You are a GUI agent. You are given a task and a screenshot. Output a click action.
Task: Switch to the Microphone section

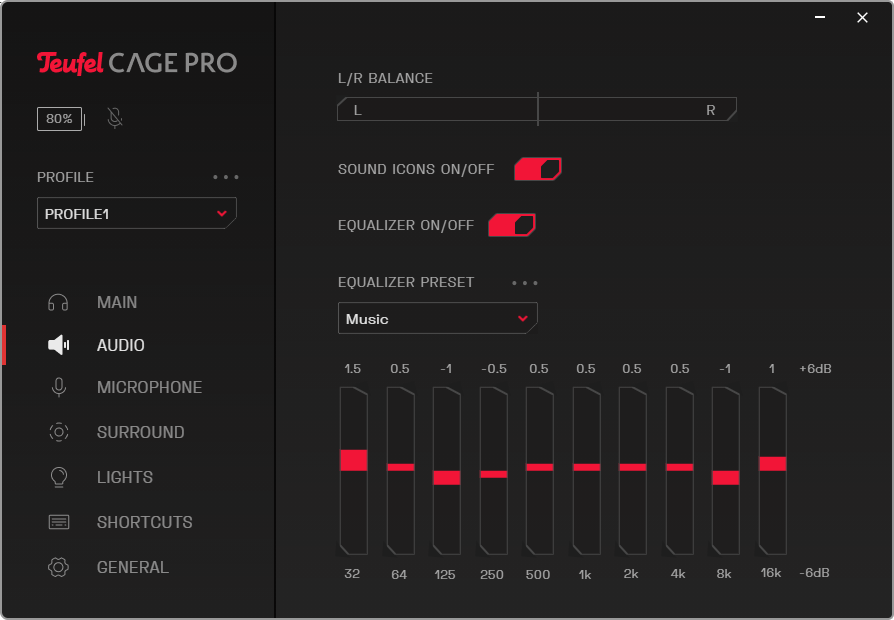point(149,388)
